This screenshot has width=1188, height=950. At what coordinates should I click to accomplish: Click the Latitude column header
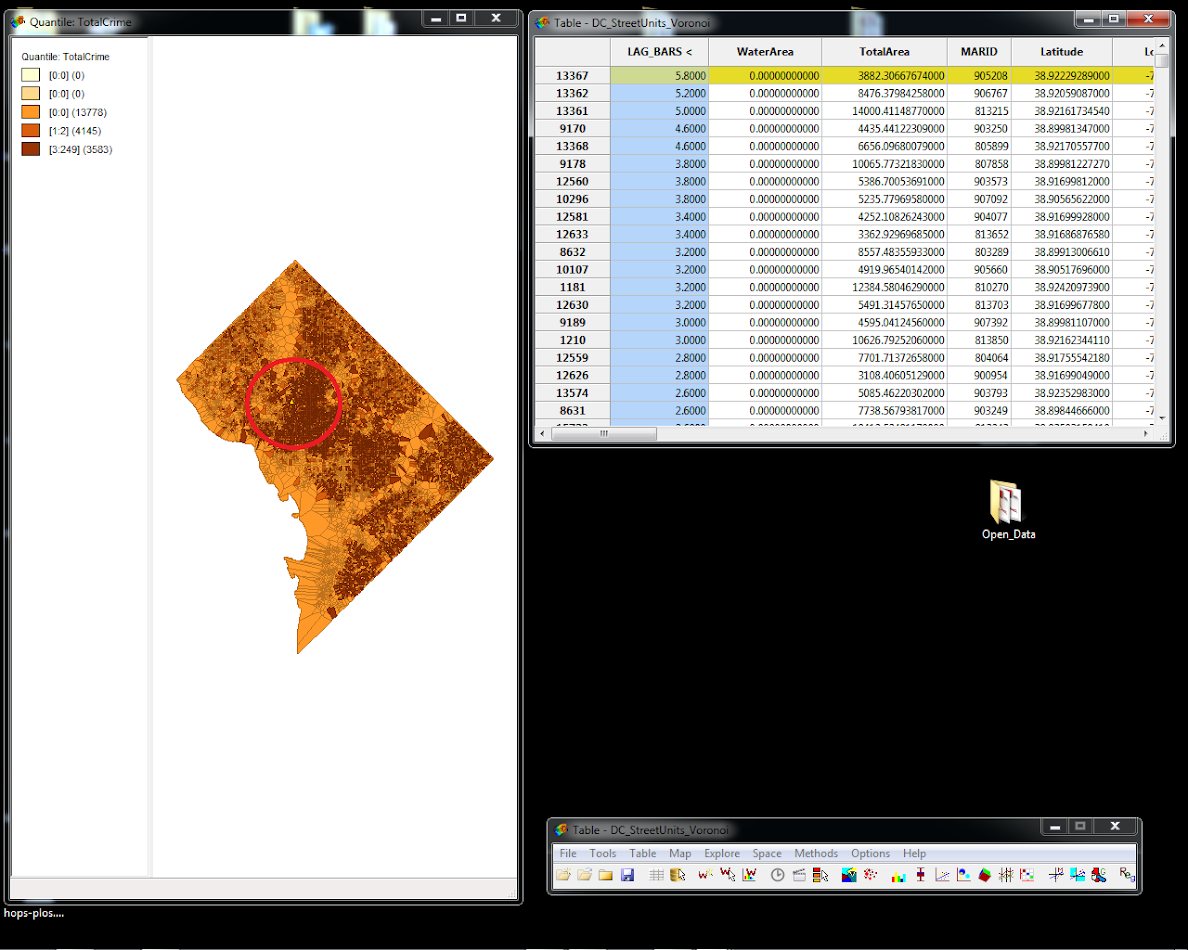(x=1061, y=52)
